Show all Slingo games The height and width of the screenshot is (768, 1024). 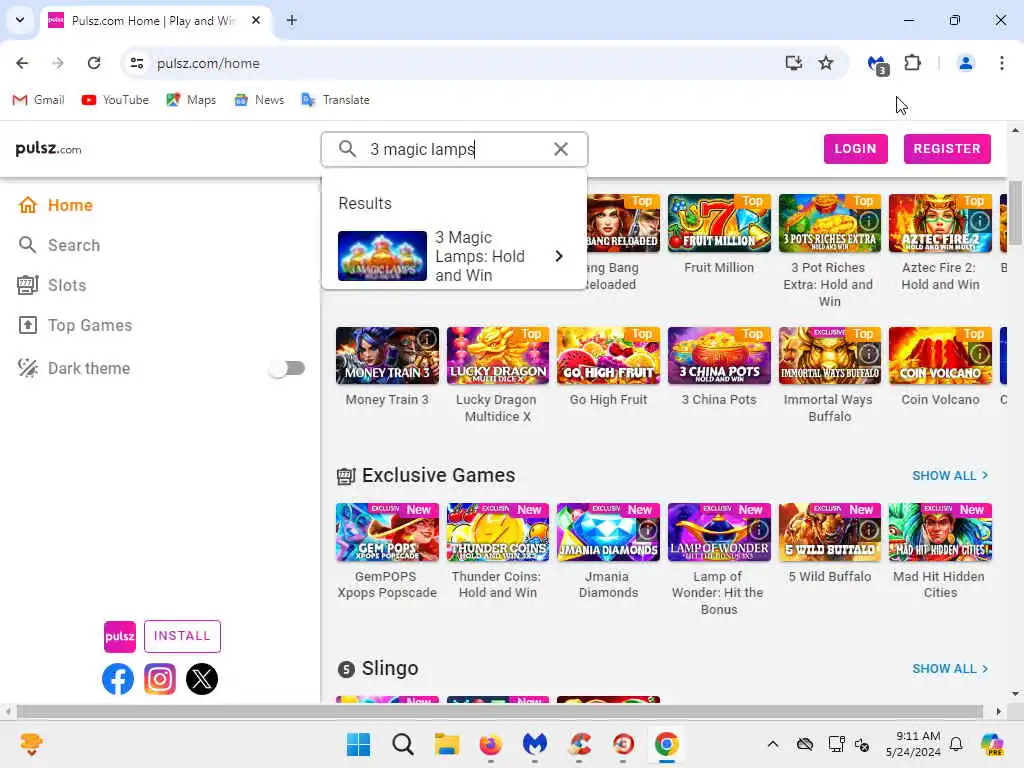pyautogui.click(x=950, y=669)
